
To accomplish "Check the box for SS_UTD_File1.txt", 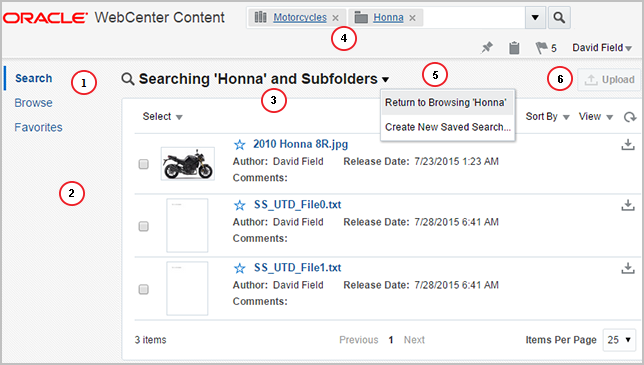I will [143, 290].
